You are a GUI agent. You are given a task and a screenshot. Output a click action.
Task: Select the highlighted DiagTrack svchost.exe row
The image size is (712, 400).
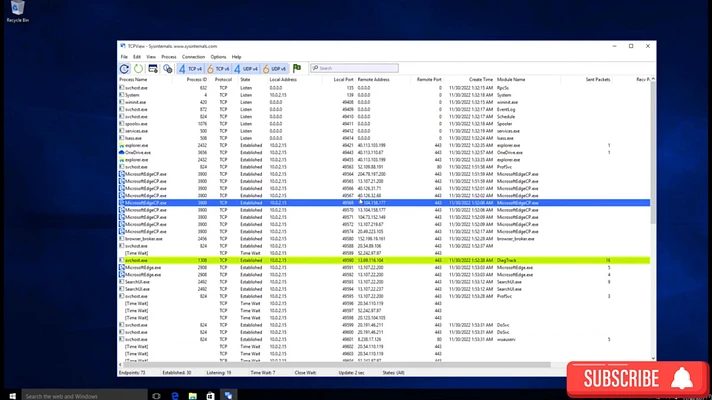384,260
